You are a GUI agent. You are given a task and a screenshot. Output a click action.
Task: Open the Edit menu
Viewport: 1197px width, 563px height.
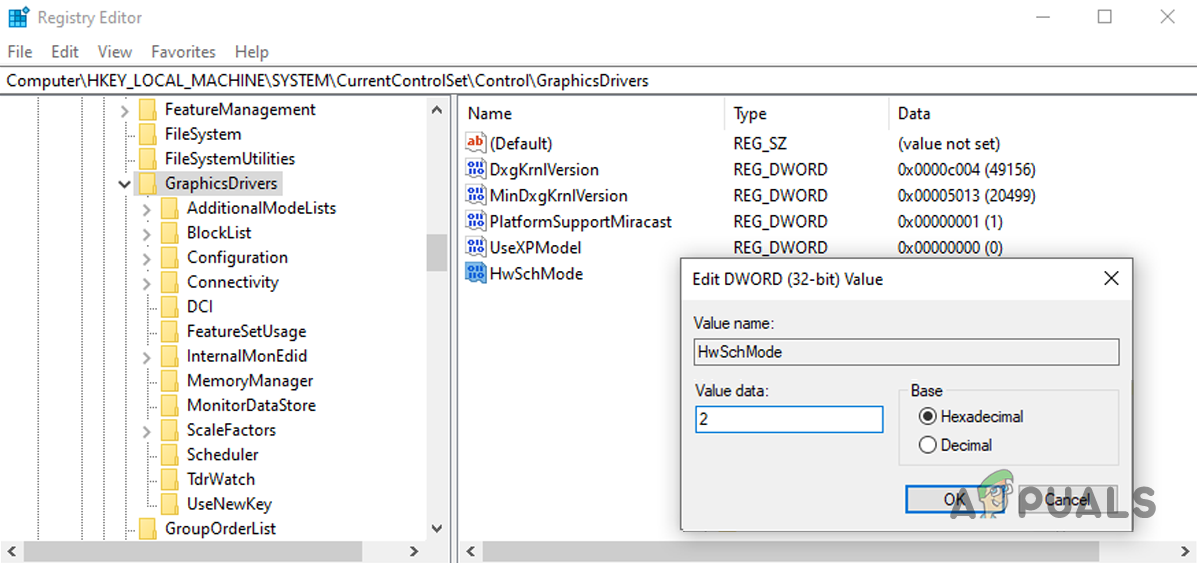click(65, 52)
